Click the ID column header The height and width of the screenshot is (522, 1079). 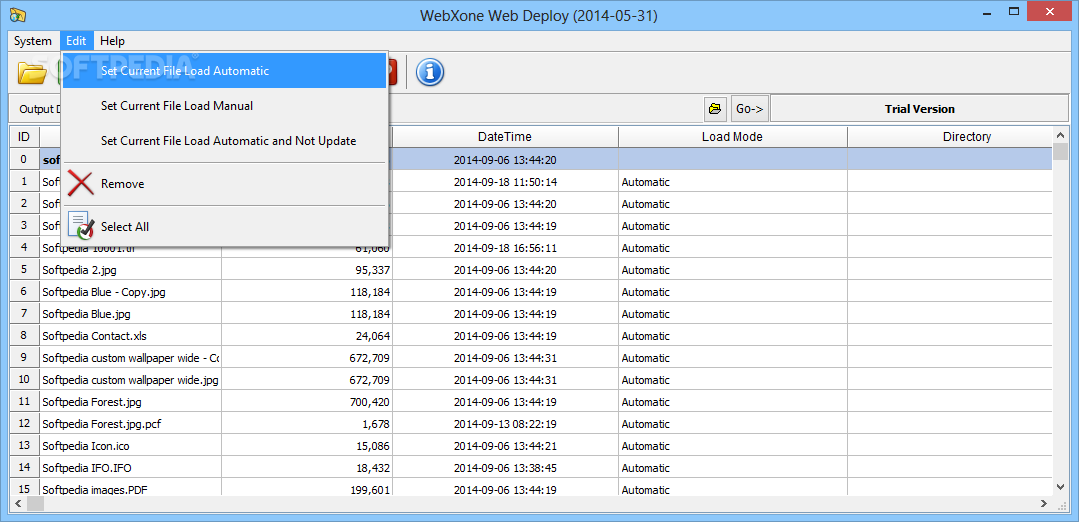[24, 137]
